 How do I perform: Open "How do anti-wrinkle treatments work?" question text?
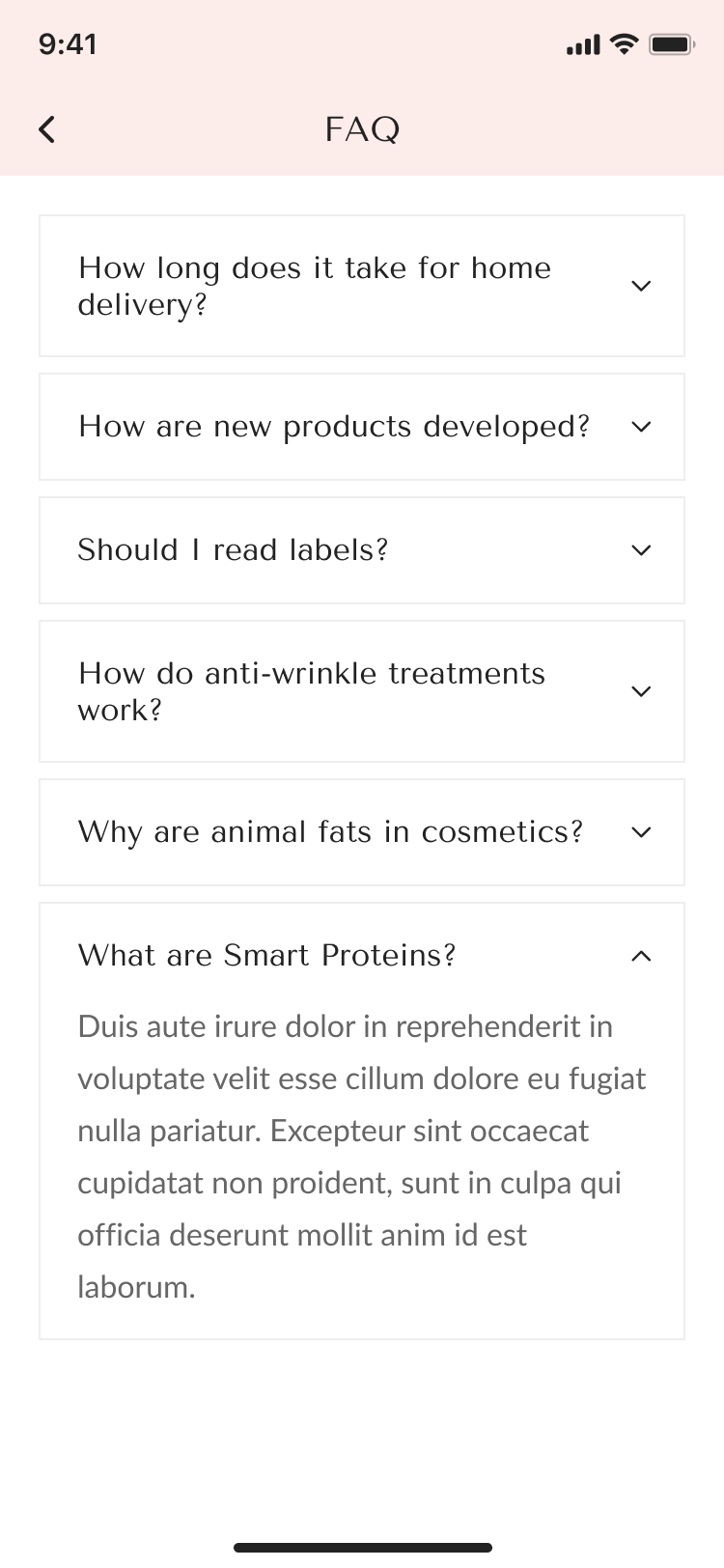[x=312, y=691]
